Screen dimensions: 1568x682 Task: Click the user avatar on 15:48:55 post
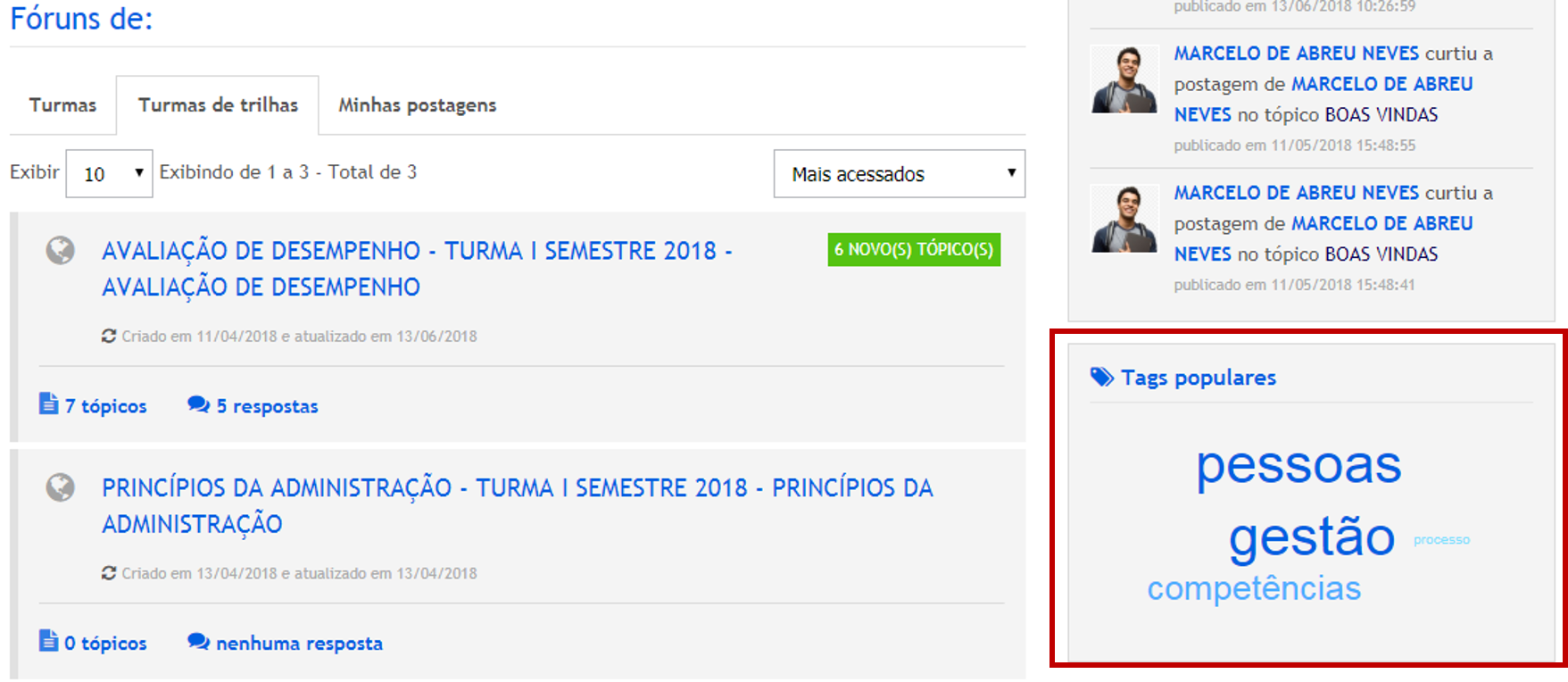point(1124,80)
